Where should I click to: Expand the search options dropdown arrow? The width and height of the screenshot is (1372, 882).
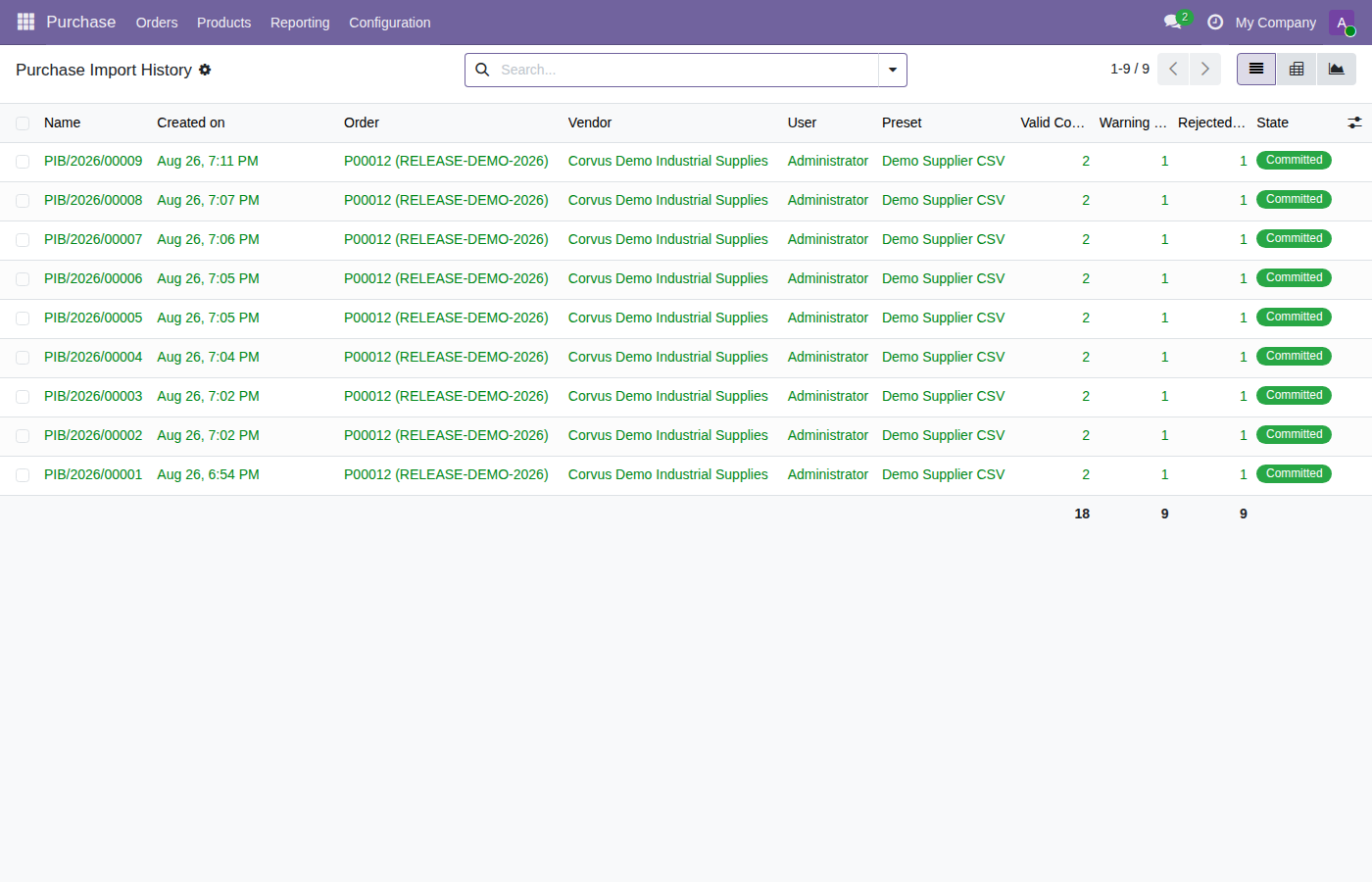tap(893, 70)
